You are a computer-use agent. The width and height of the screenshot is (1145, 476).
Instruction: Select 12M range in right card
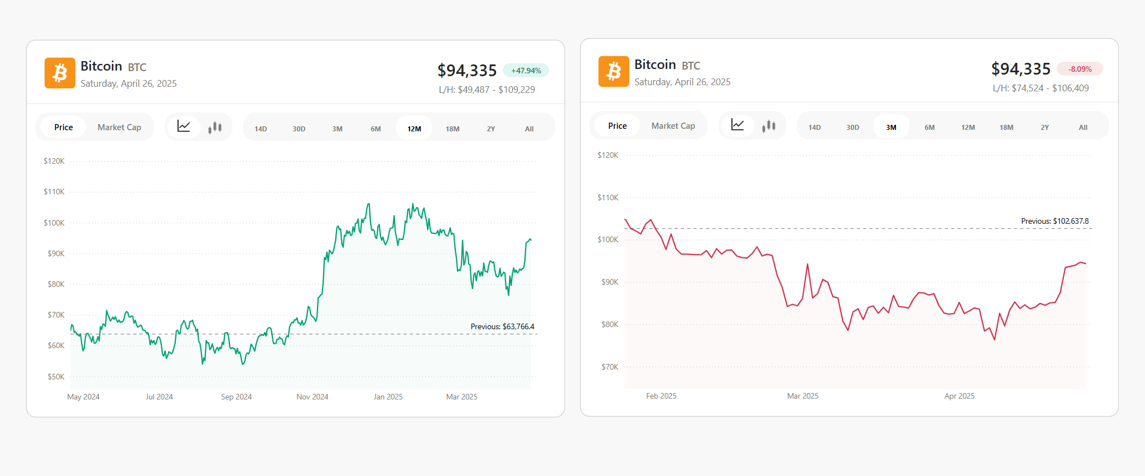coord(968,127)
